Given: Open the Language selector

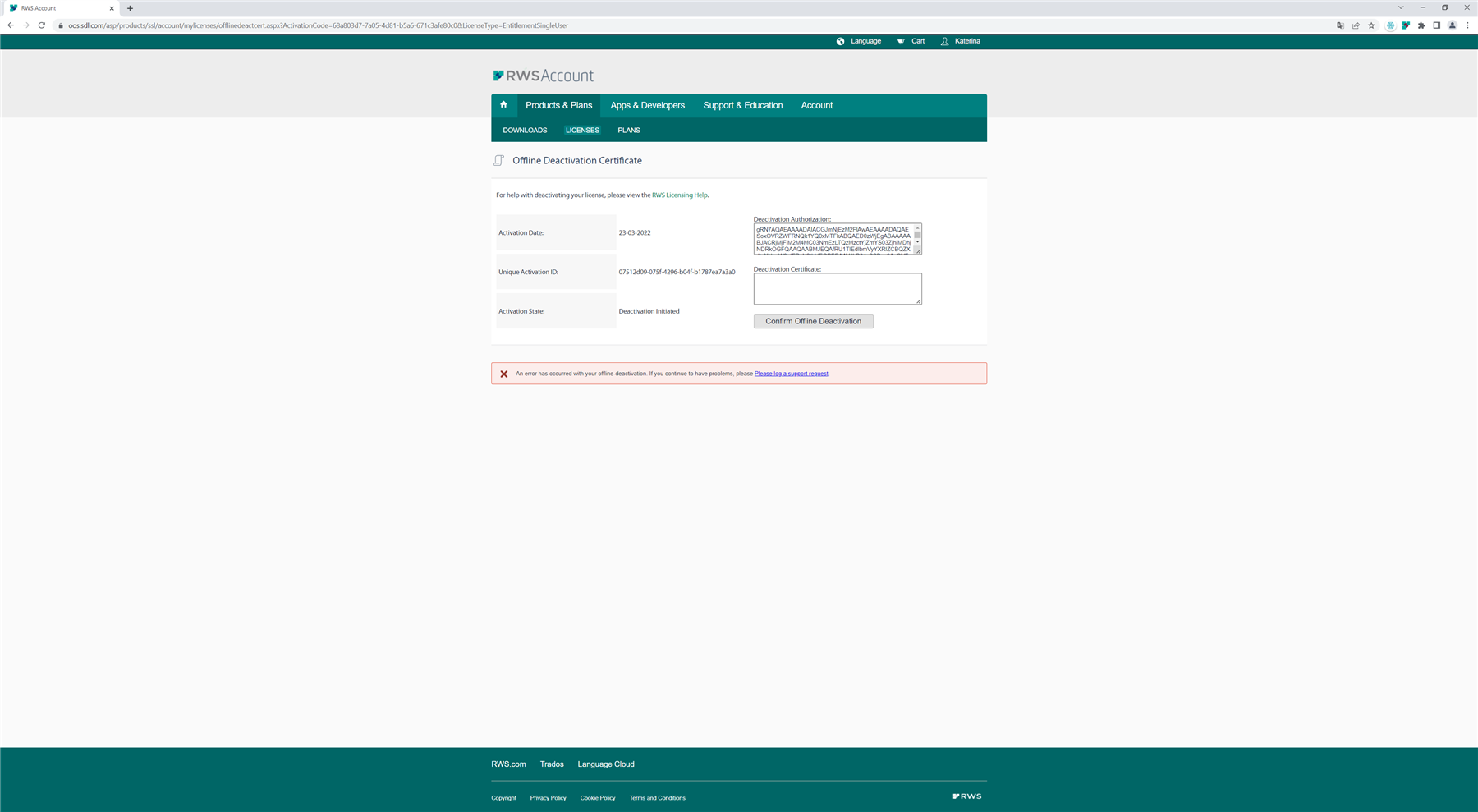Looking at the screenshot, I should [x=859, y=41].
